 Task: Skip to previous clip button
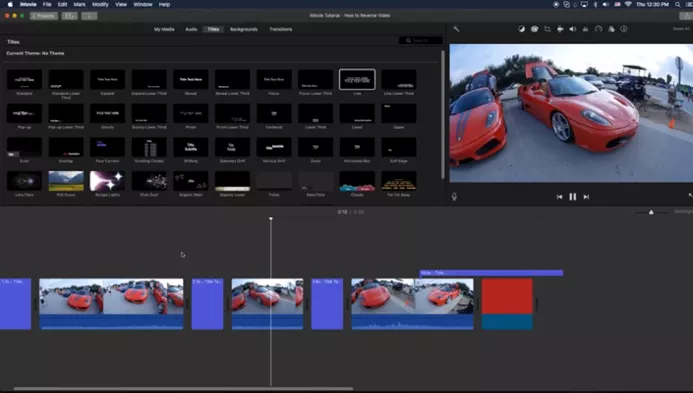[560, 197]
